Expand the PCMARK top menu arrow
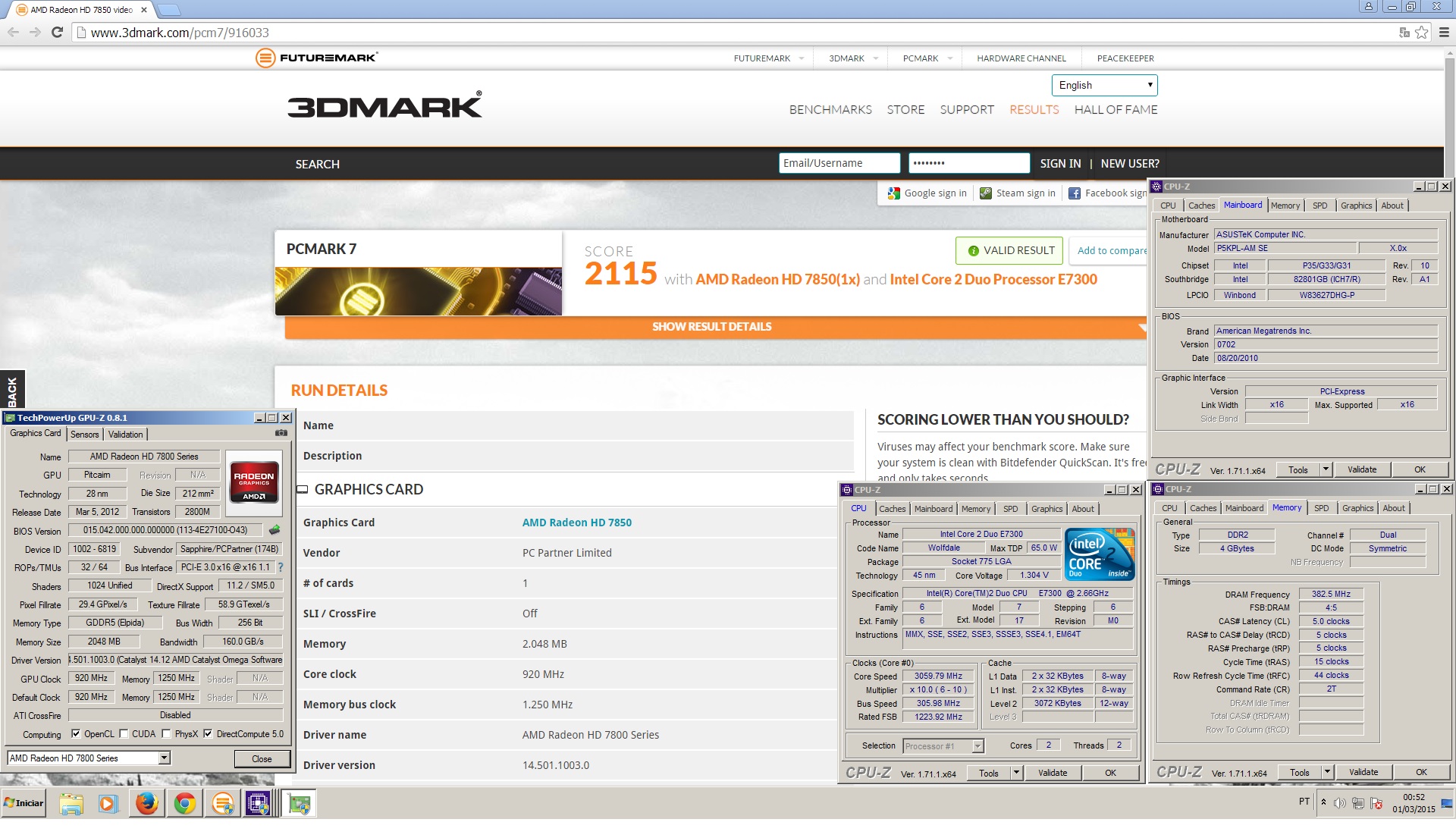The image size is (1456, 838). [949, 58]
